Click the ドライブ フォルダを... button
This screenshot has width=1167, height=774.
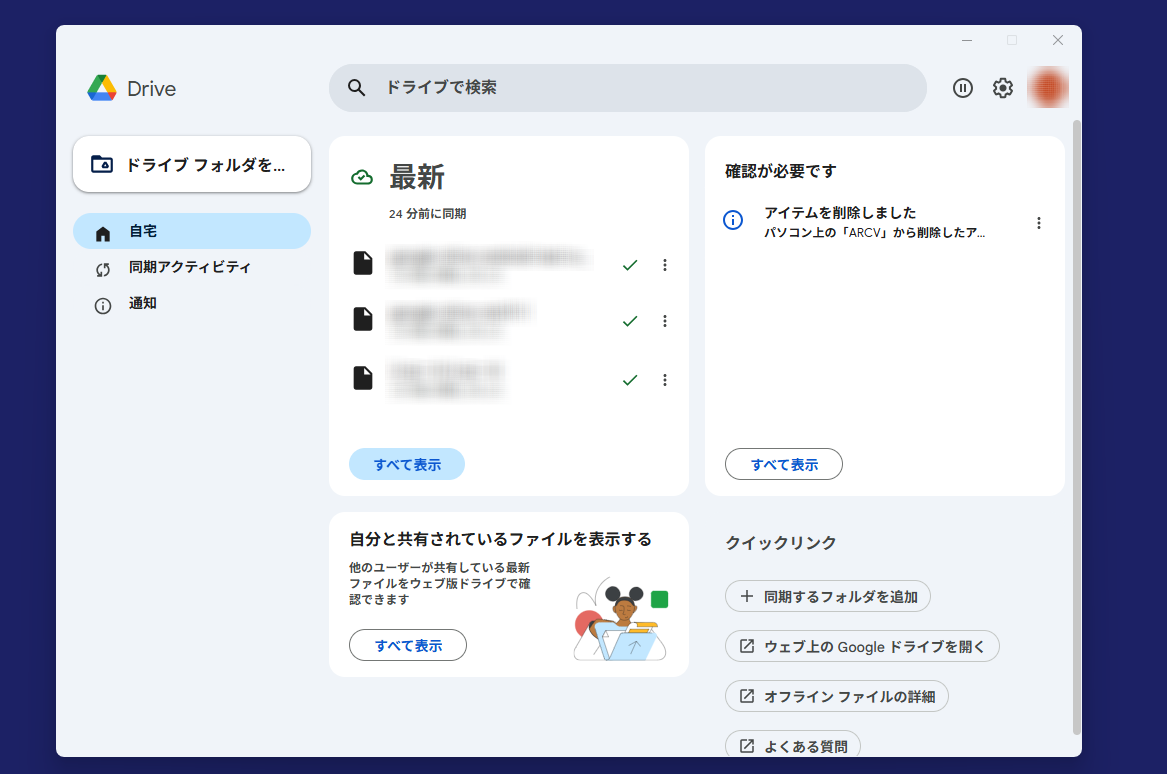pos(192,164)
